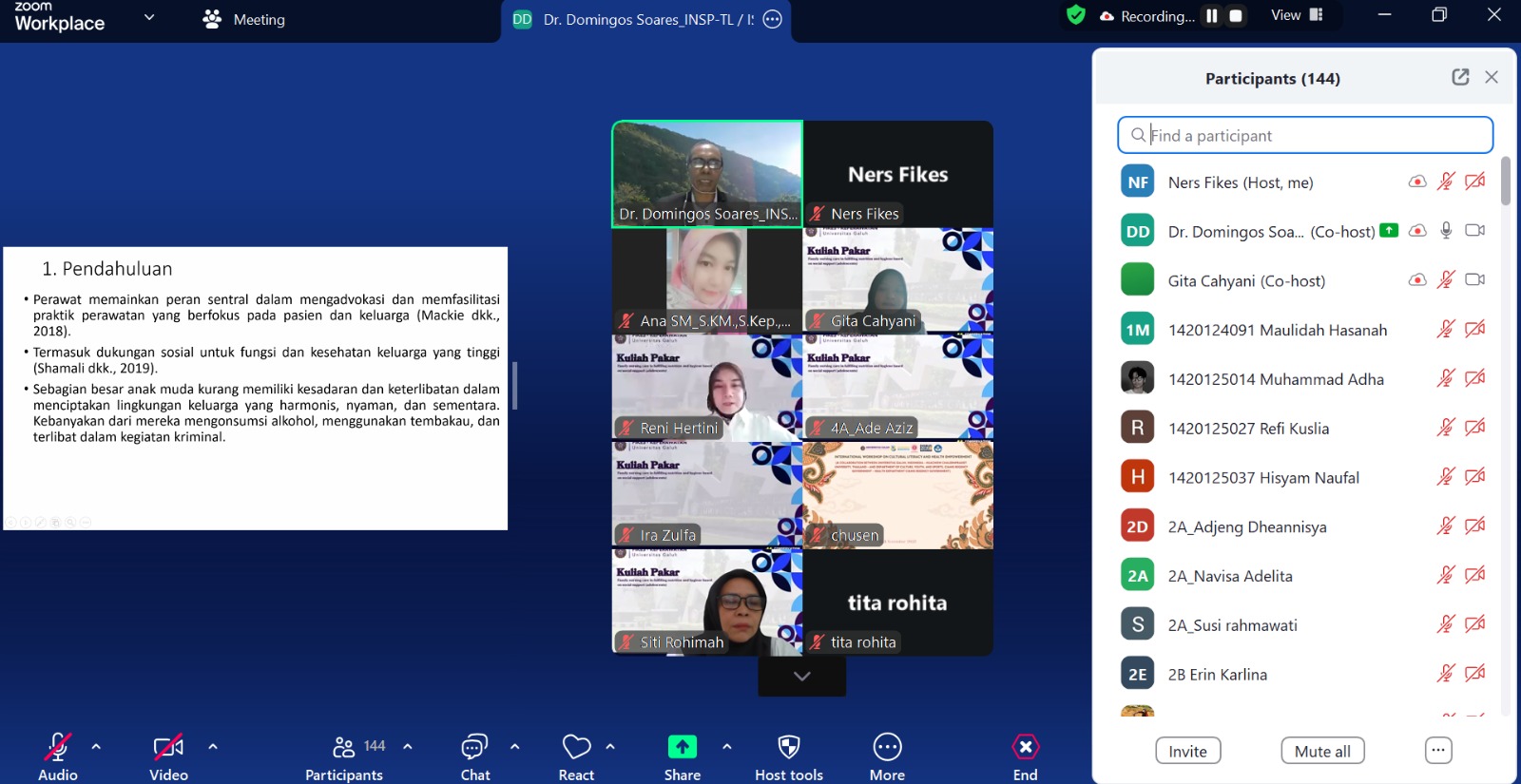Expand audio settings arrow beside Audio
The width and height of the screenshot is (1521, 784).
click(96, 747)
